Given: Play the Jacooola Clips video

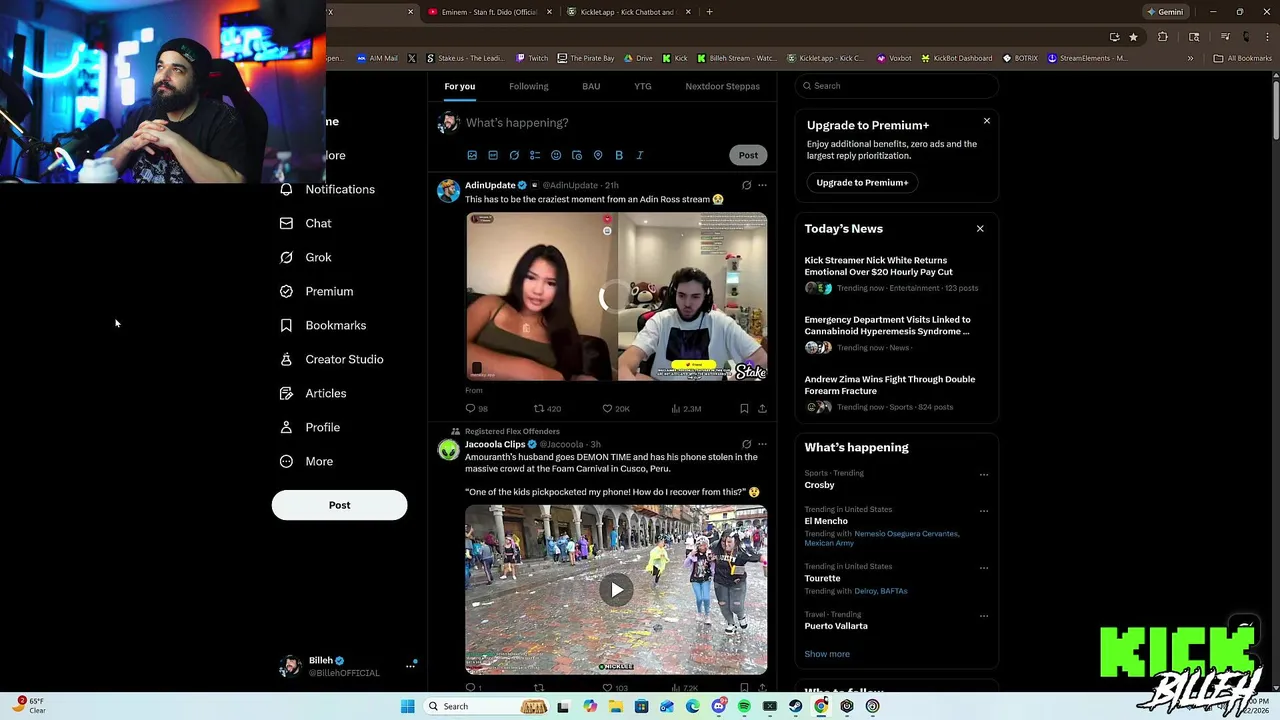Looking at the screenshot, I should pos(616,589).
